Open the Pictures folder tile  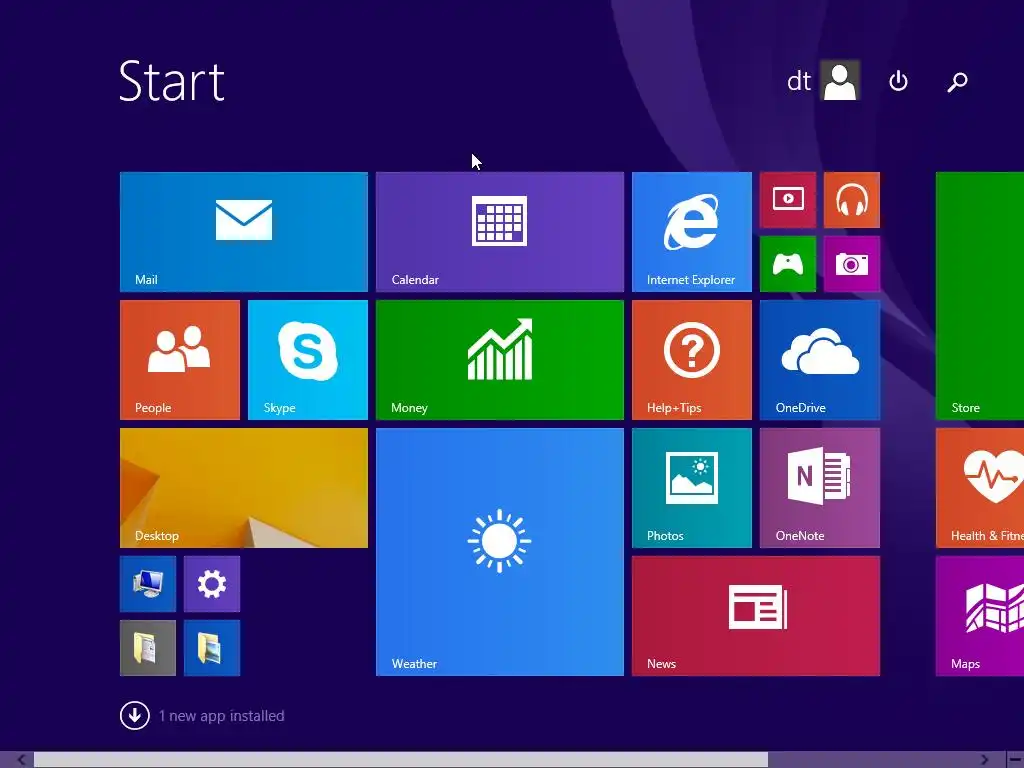pyautogui.click(x=212, y=648)
